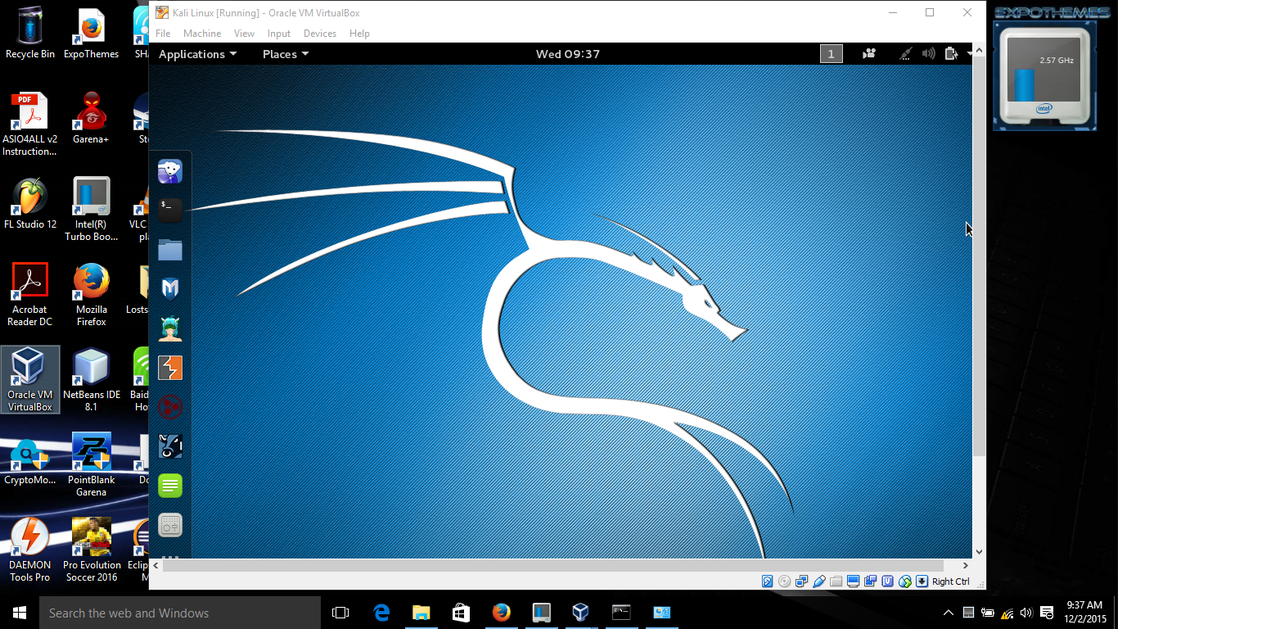Click the VM window horizontal scrollbar
1280x629 pixels.
[553, 565]
